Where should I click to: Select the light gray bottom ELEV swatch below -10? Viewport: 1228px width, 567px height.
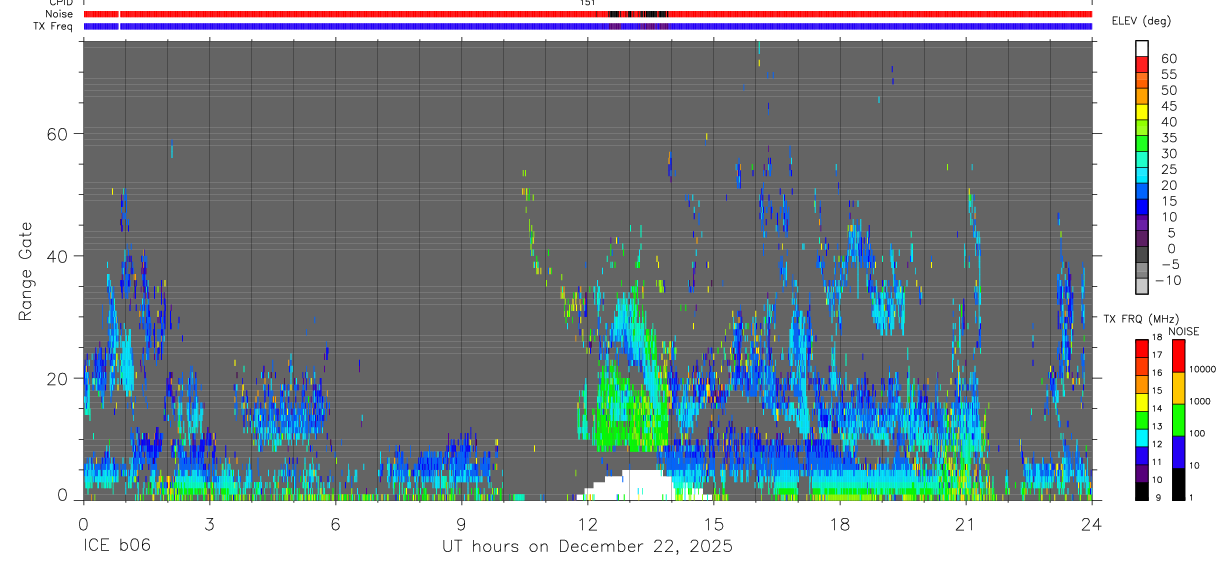click(1142, 286)
